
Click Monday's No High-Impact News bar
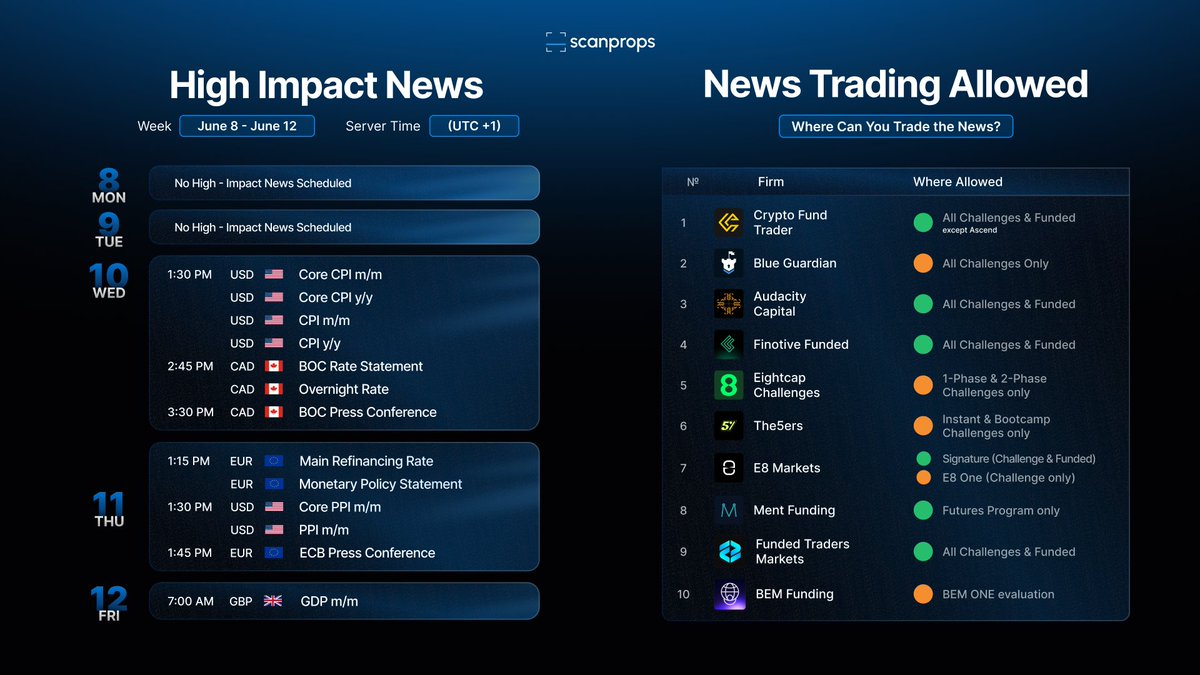click(x=344, y=183)
